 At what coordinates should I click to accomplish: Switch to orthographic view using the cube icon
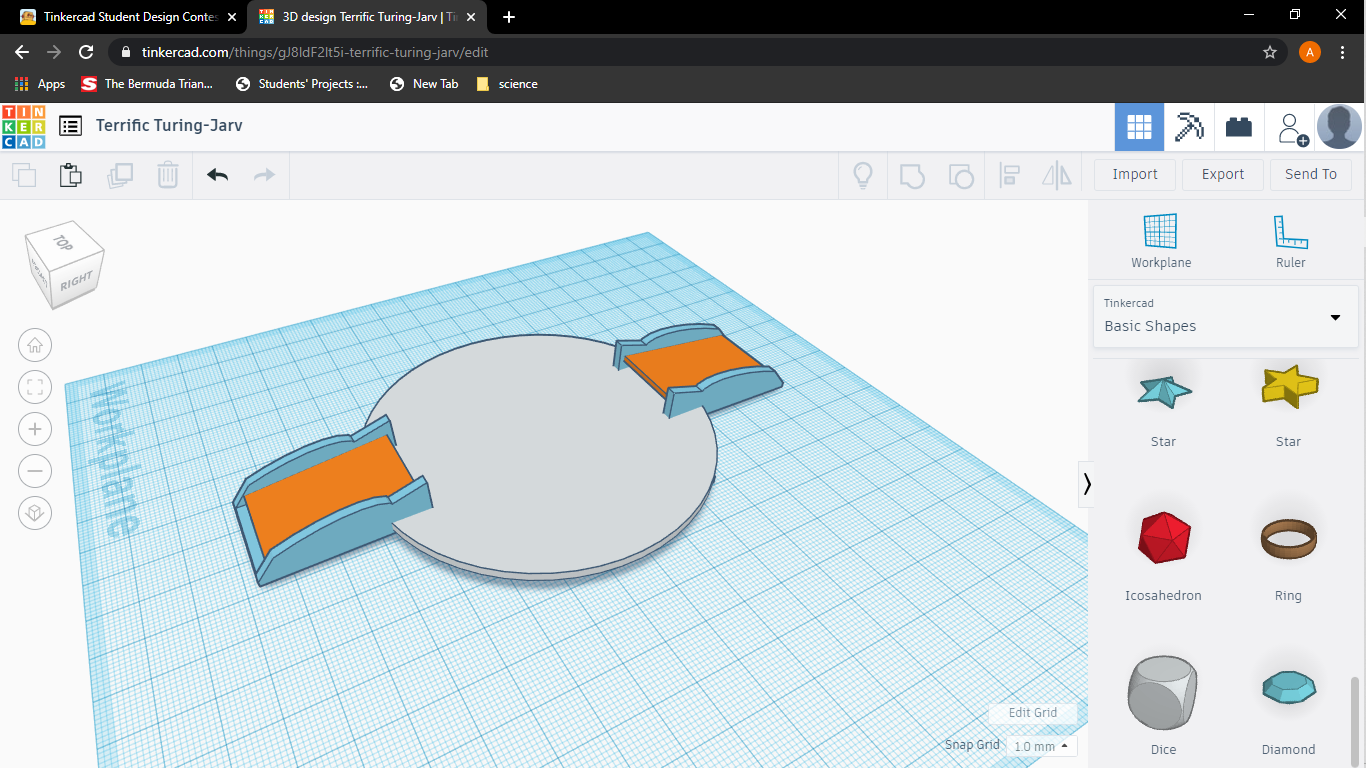(35, 513)
